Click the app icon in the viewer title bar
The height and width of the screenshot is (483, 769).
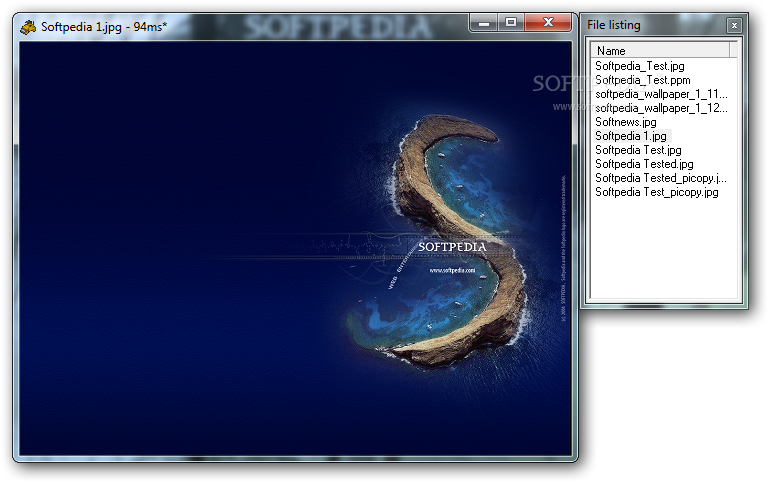[28, 27]
